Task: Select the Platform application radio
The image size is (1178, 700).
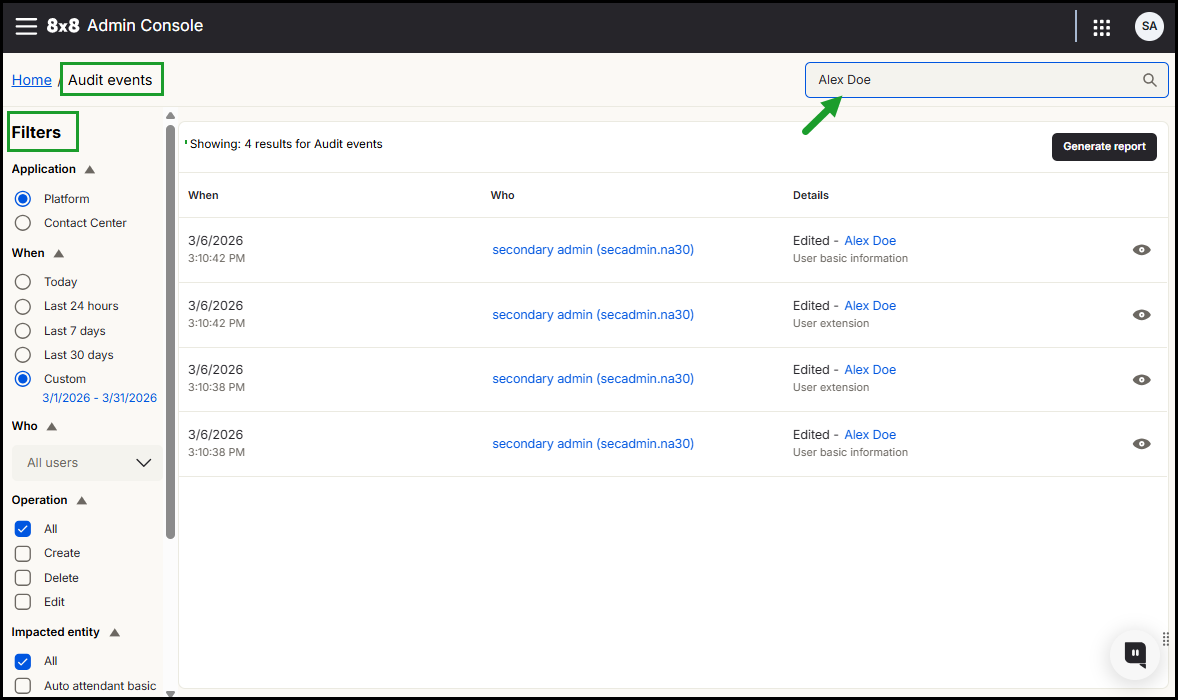Action: tap(23, 199)
